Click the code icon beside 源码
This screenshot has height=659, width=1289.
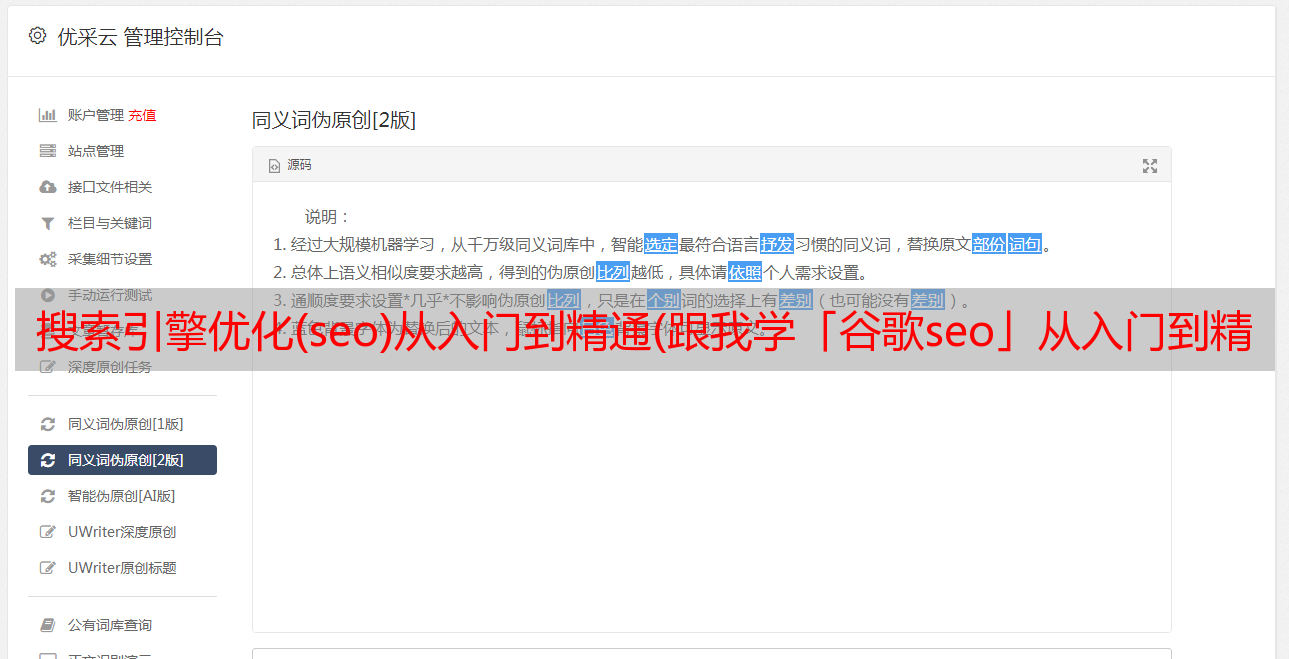[x=274, y=166]
